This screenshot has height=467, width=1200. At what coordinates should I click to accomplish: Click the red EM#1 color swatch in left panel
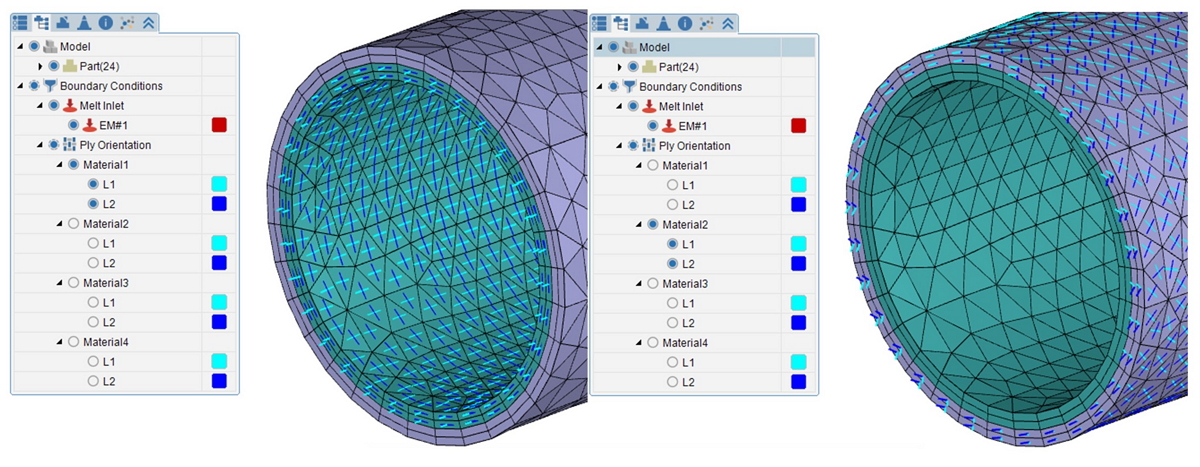coord(219,125)
